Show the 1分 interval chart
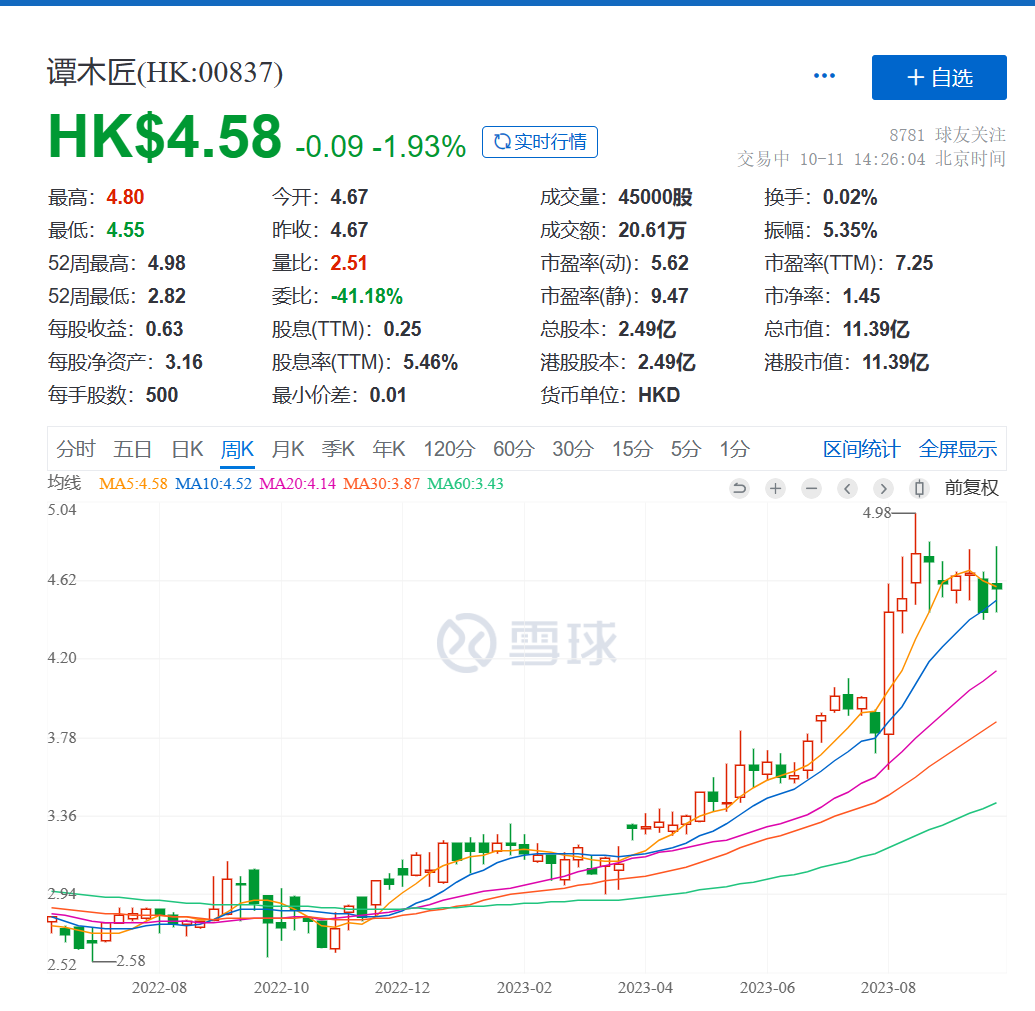 point(734,449)
